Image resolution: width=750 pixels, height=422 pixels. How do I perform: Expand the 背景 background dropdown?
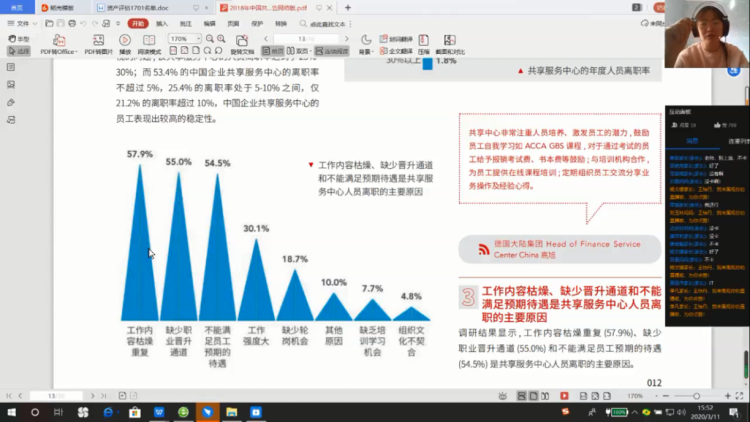(x=367, y=50)
